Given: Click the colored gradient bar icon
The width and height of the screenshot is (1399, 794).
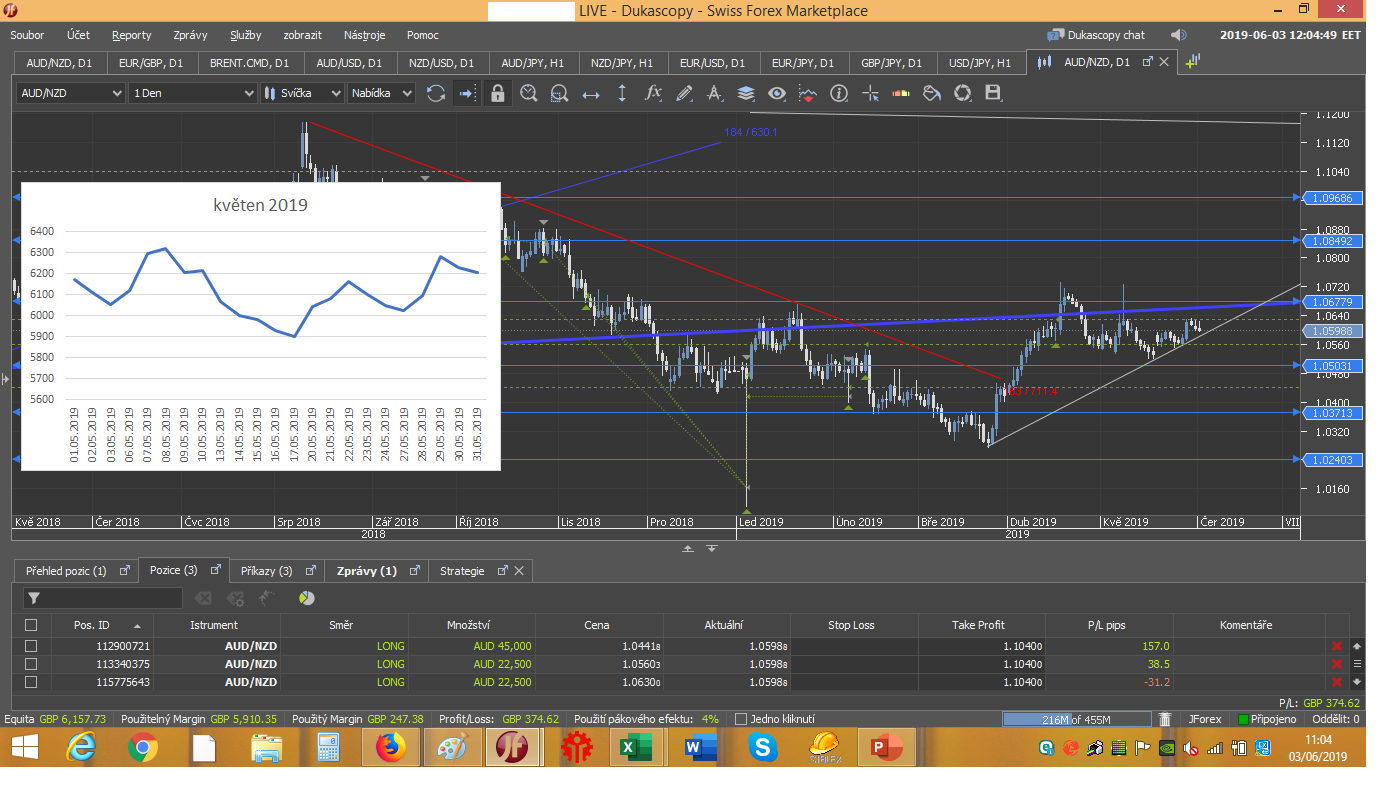Looking at the screenshot, I should coord(901,93).
